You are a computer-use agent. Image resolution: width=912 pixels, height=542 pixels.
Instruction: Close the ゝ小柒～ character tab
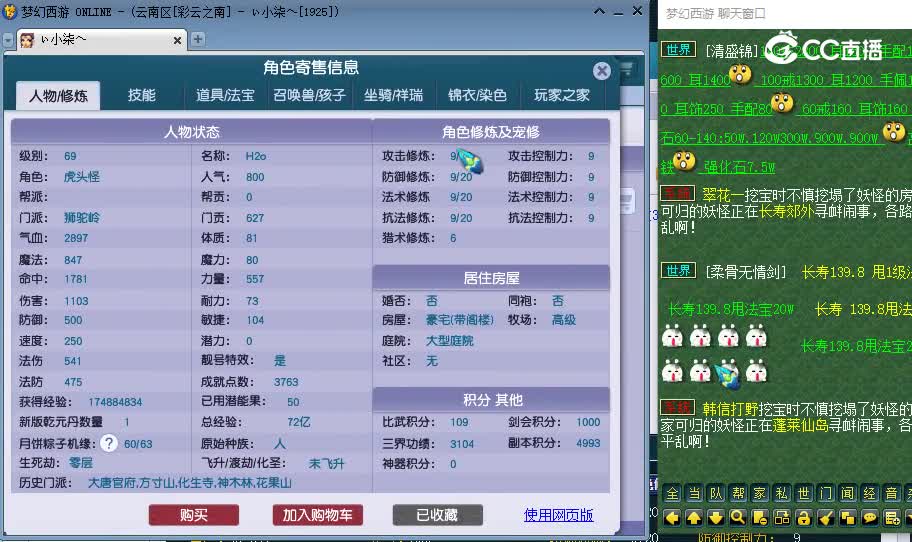[x=177, y=40]
